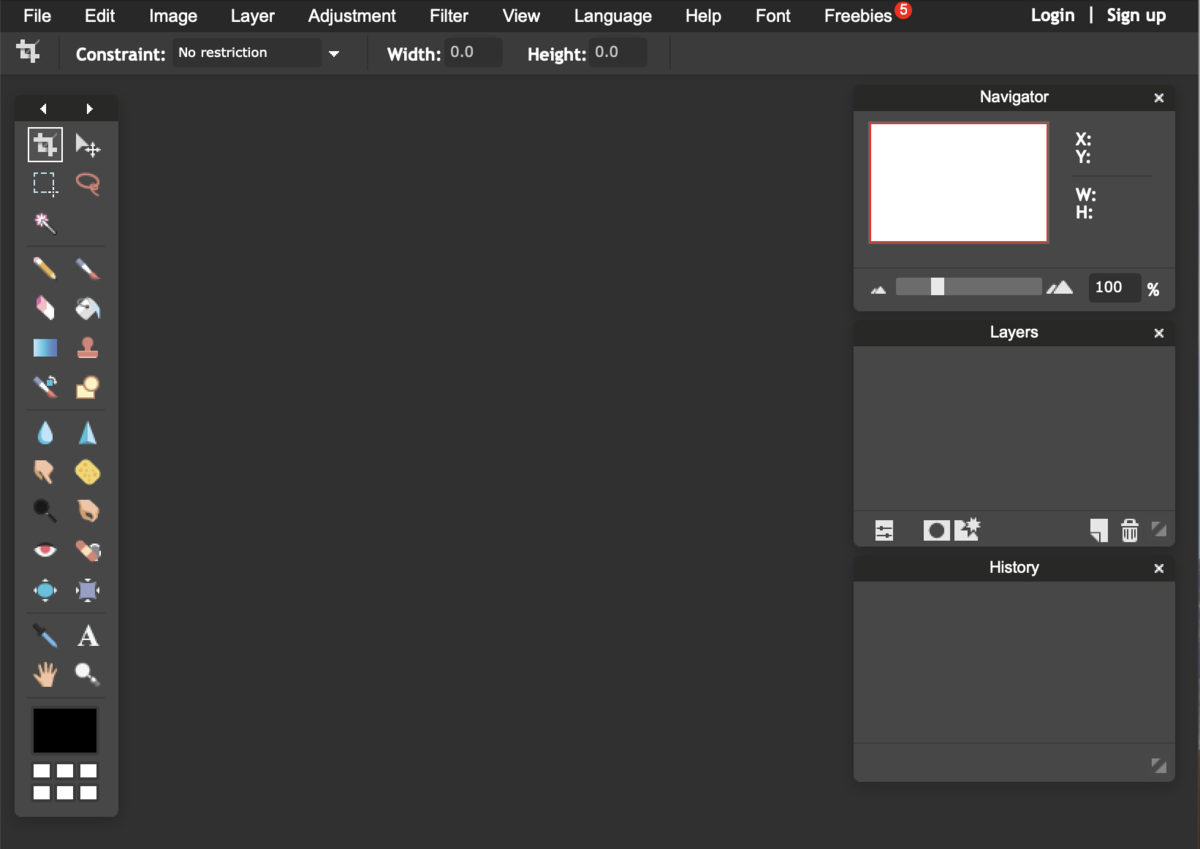Select the Bloat tool
The width and height of the screenshot is (1200, 849).
click(45, 590)
